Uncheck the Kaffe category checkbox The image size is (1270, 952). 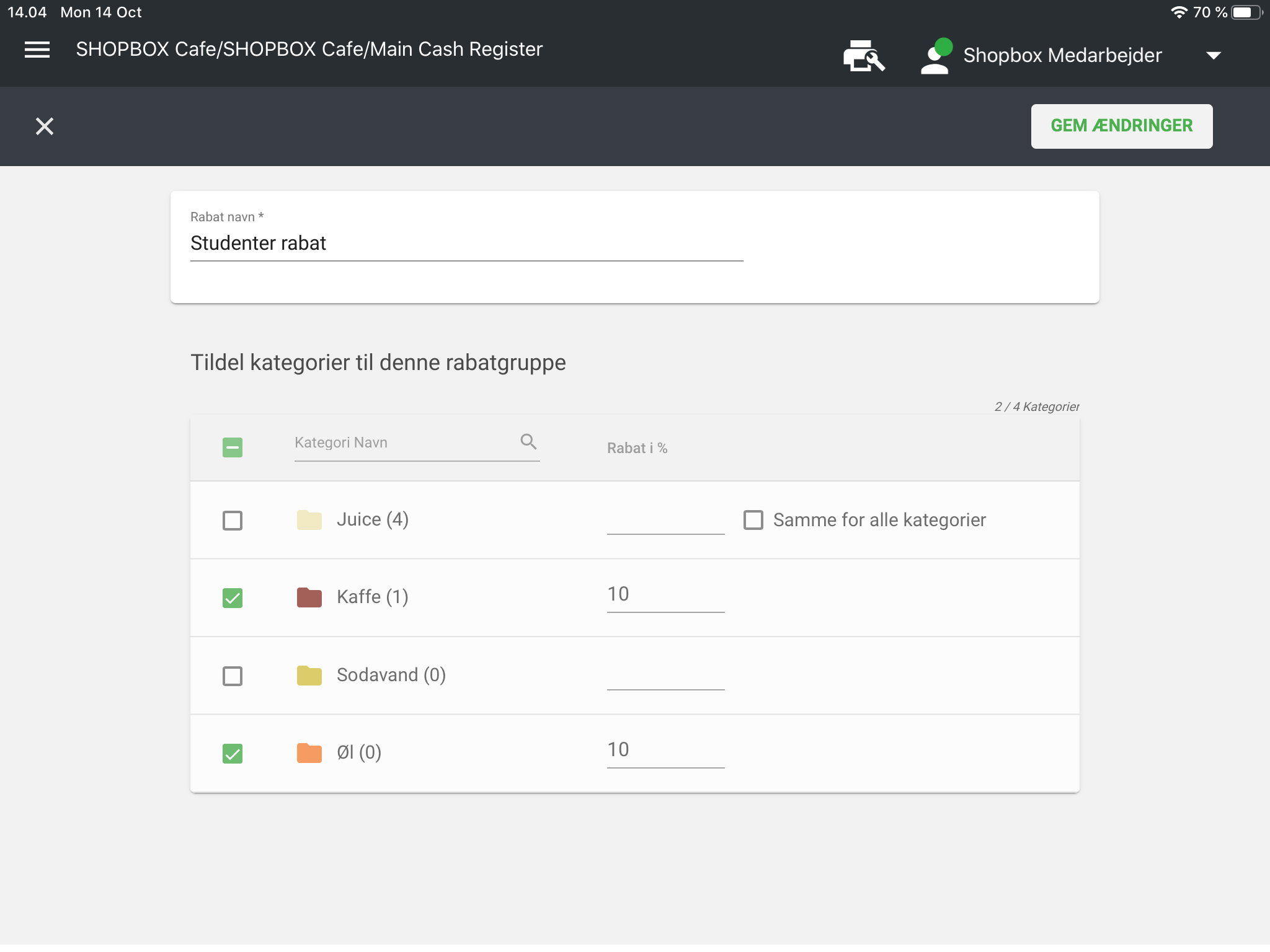[233, 598]
